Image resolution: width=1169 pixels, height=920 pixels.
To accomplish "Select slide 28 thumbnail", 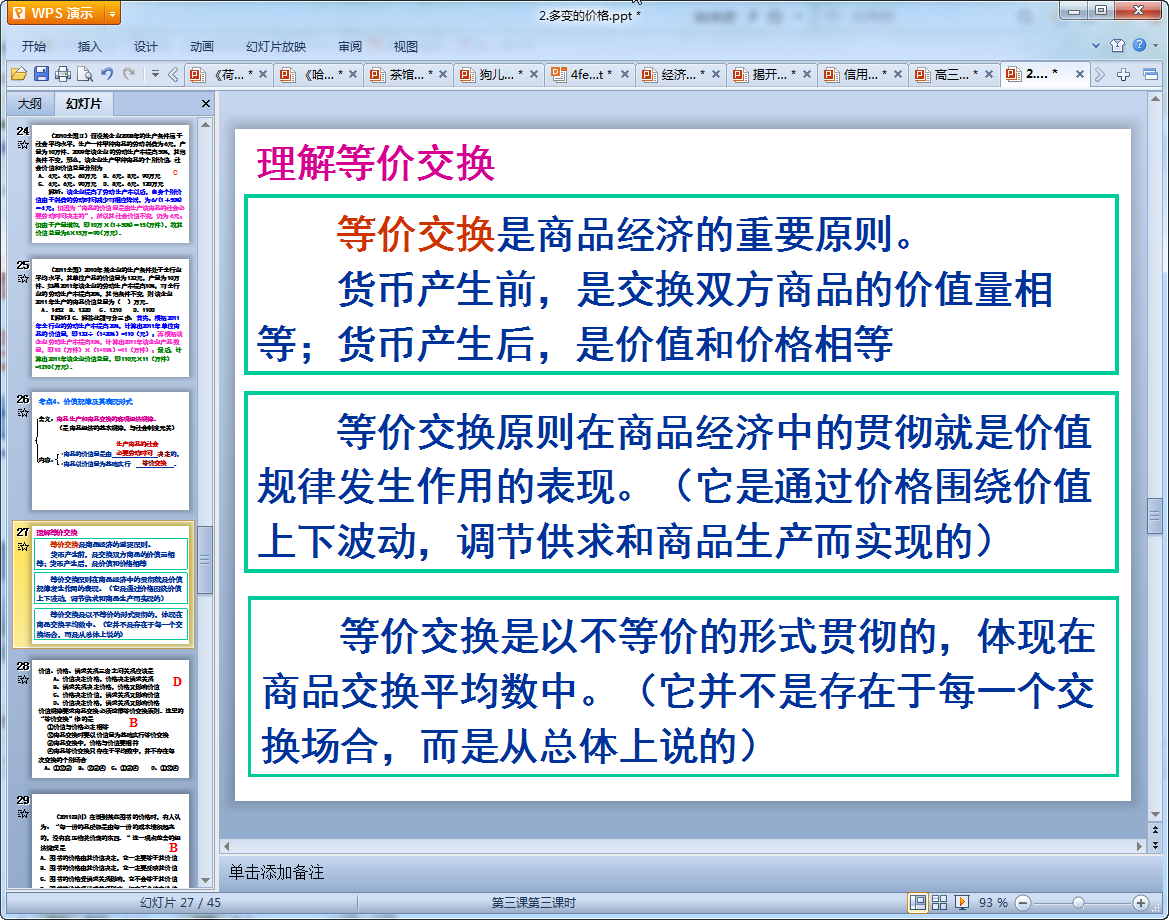I will tap(110, 719).
